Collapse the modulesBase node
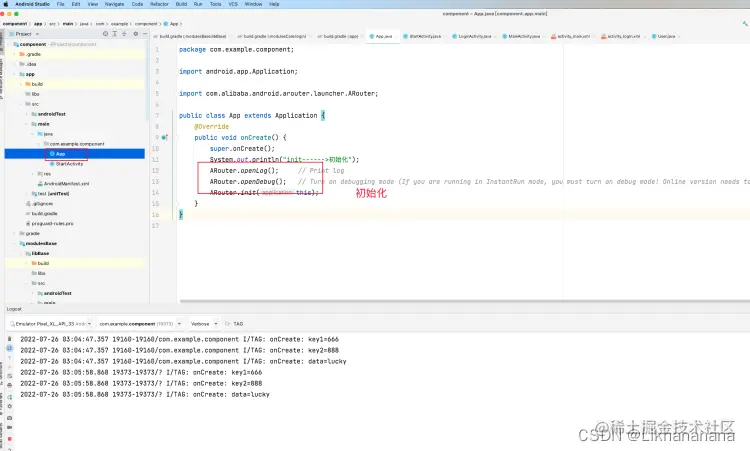The width and height of the screenshot is (750, 451). click(15, 243)
